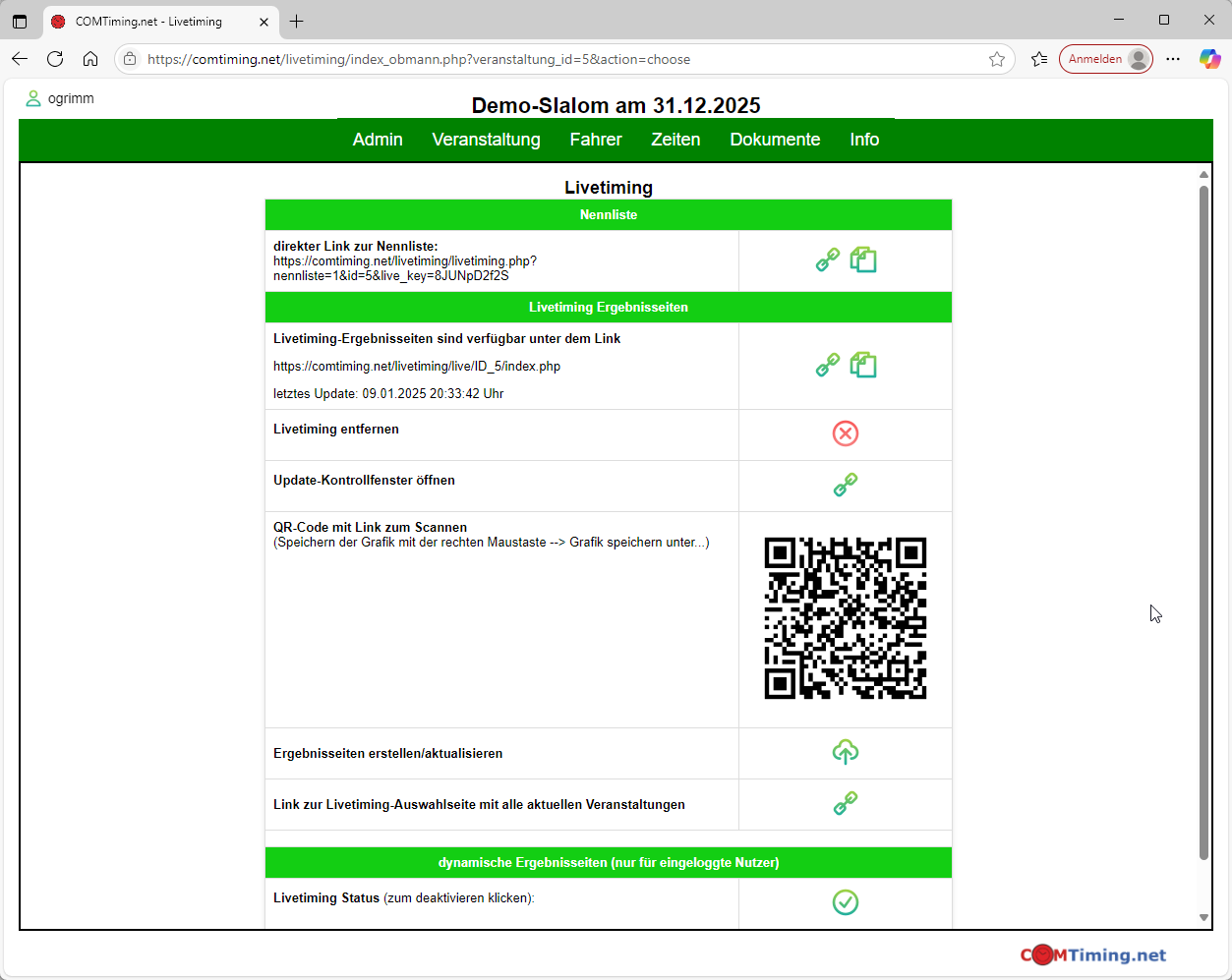Open the Admin menu
This screenshot has width=1232, height=980.
click(378, 140)
